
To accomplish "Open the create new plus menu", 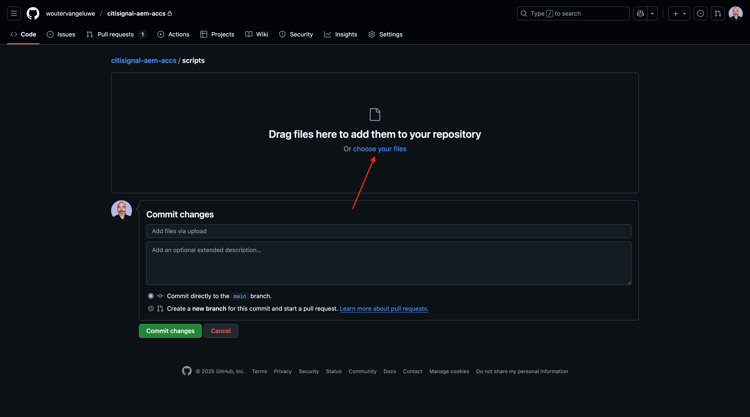I will click(x=679, y=13).
